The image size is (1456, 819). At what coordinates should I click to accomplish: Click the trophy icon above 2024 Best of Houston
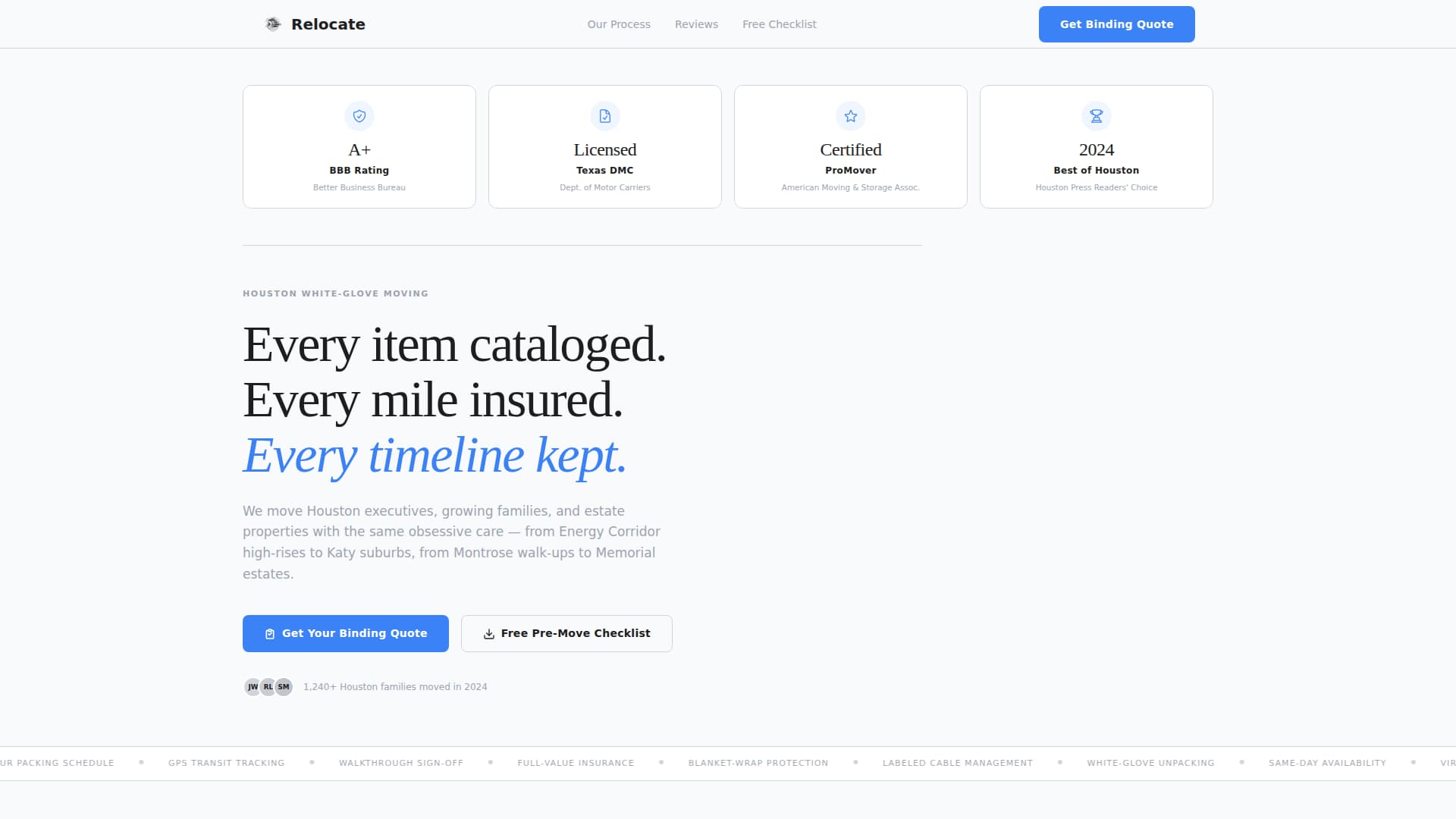(x=1097, y=116)
